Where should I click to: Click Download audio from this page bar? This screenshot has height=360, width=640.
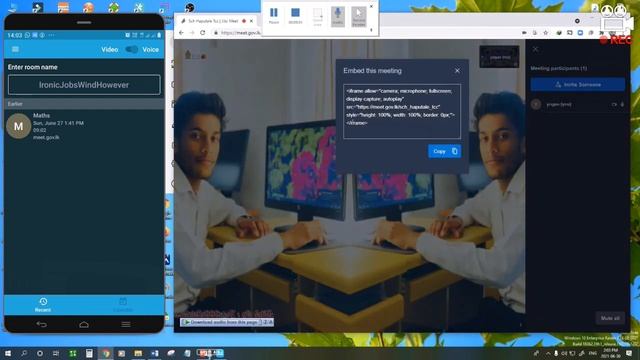227,322
